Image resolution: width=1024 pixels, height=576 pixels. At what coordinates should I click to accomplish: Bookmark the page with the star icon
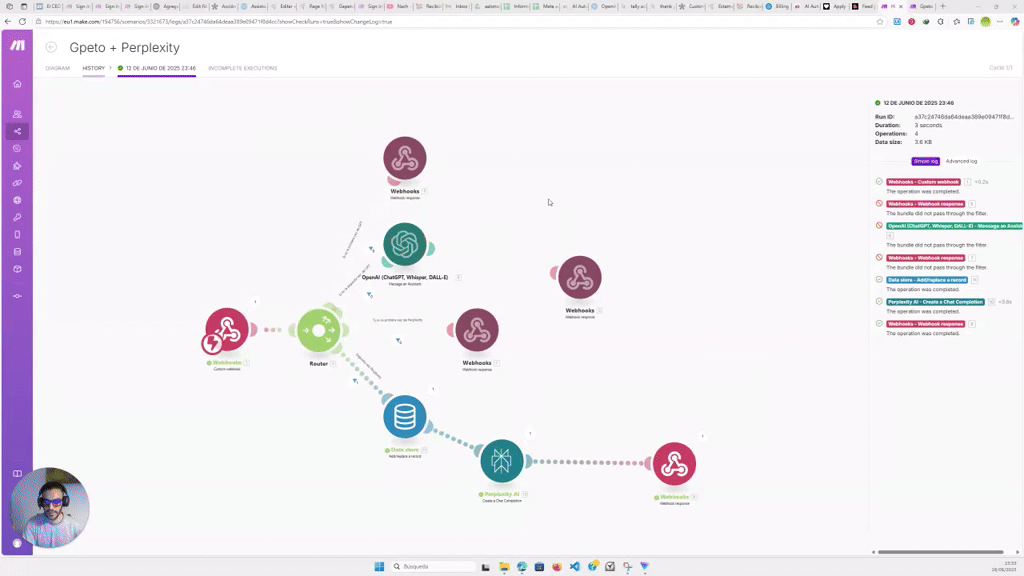pyautogui.click(x=880, y=22)
